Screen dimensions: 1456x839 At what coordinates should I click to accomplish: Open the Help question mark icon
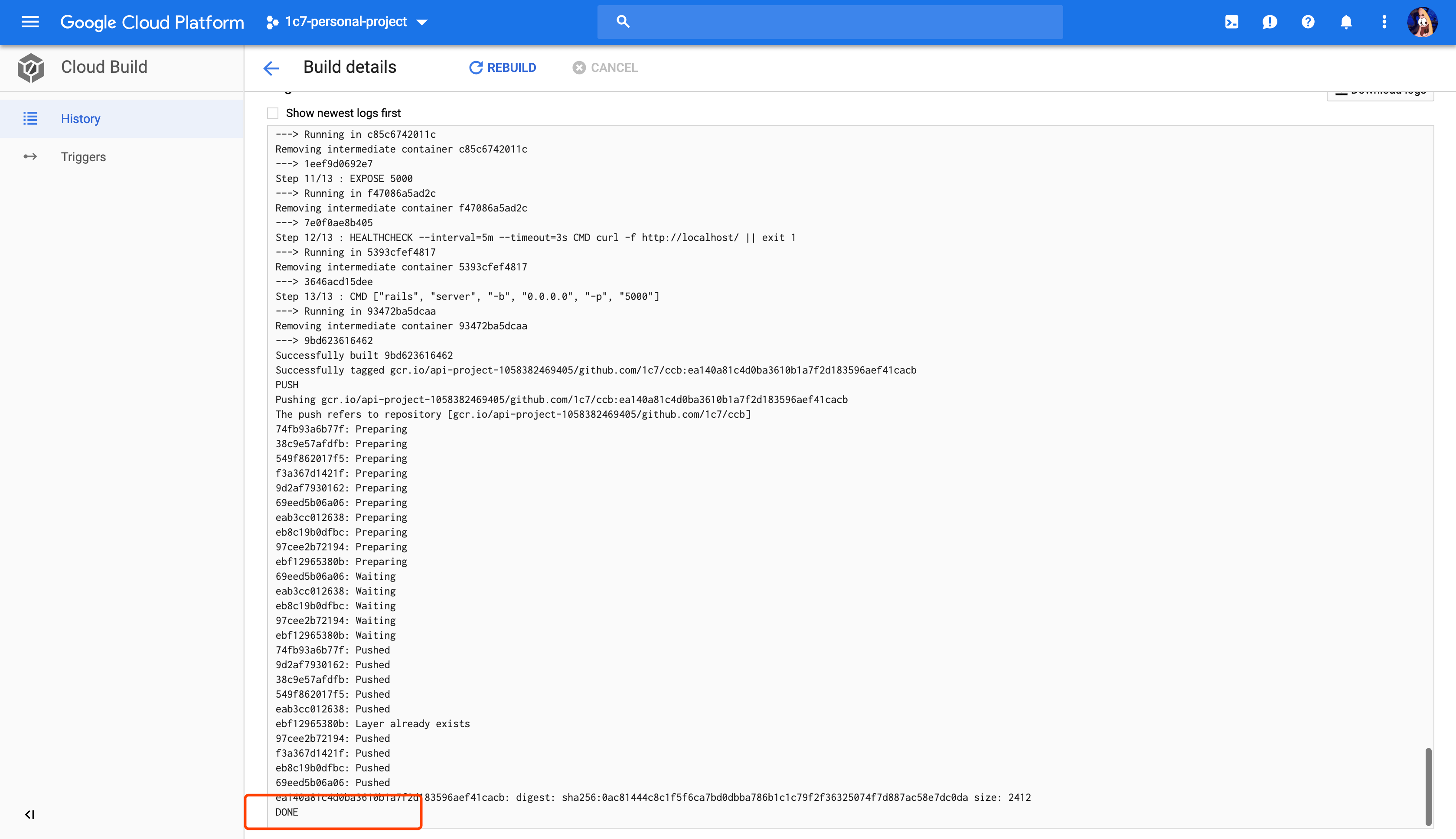[x=1308, y=22]
